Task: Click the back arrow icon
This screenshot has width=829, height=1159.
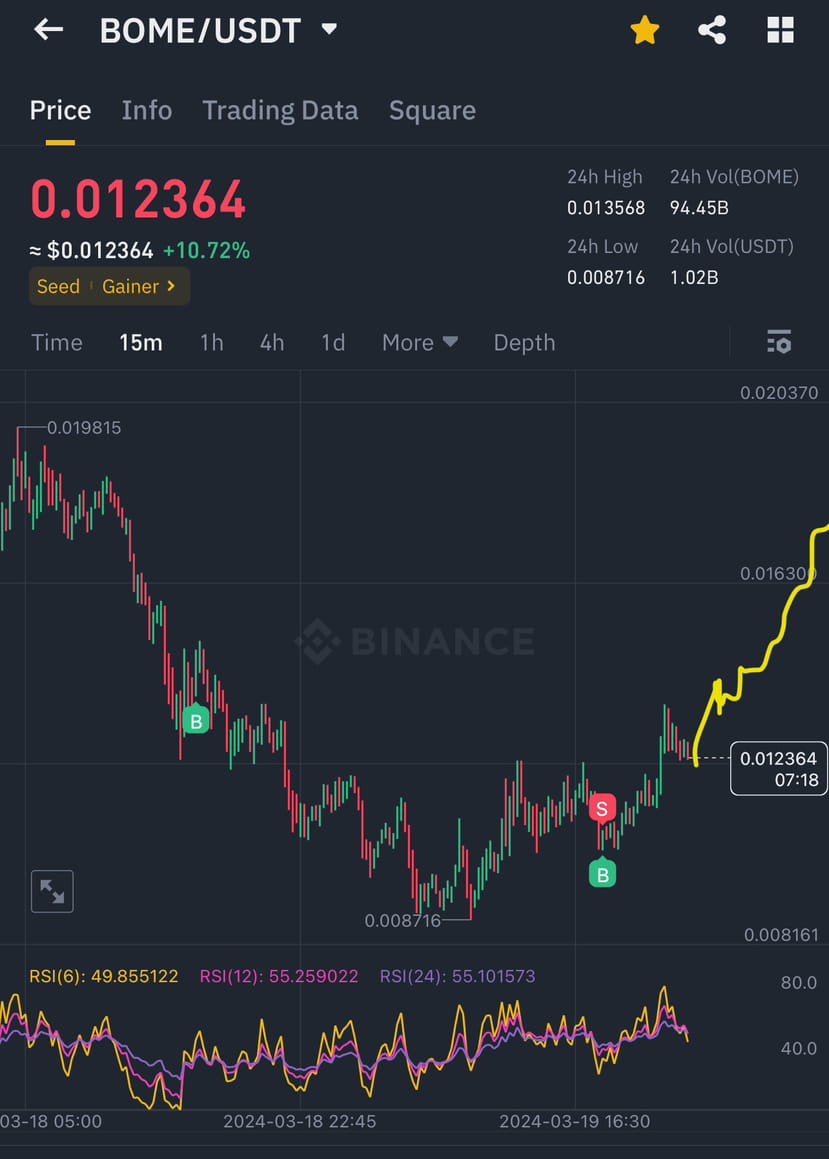Action: [48, 30]
